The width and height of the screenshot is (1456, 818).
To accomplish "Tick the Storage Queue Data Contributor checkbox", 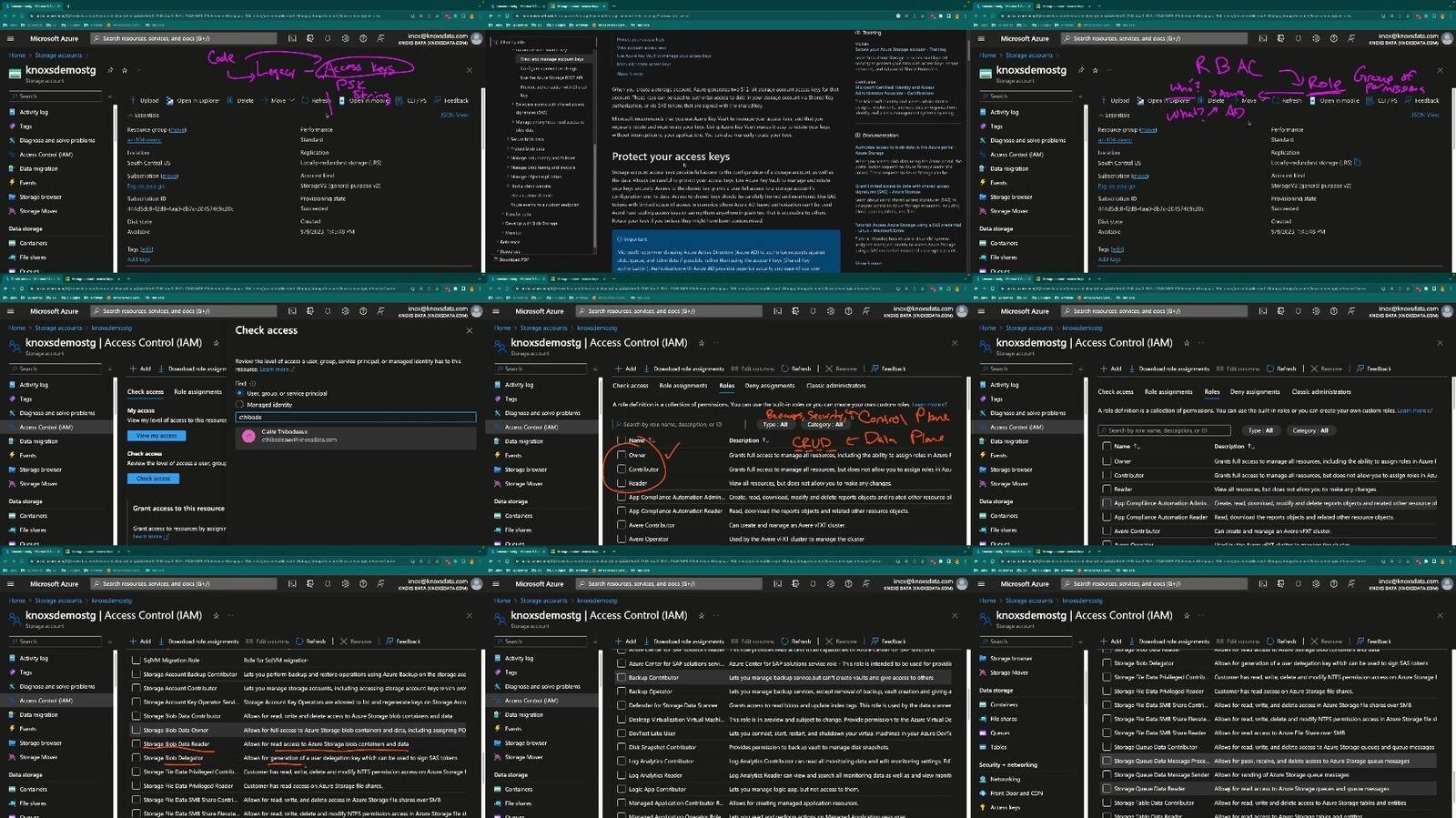I will (1107, 747).
